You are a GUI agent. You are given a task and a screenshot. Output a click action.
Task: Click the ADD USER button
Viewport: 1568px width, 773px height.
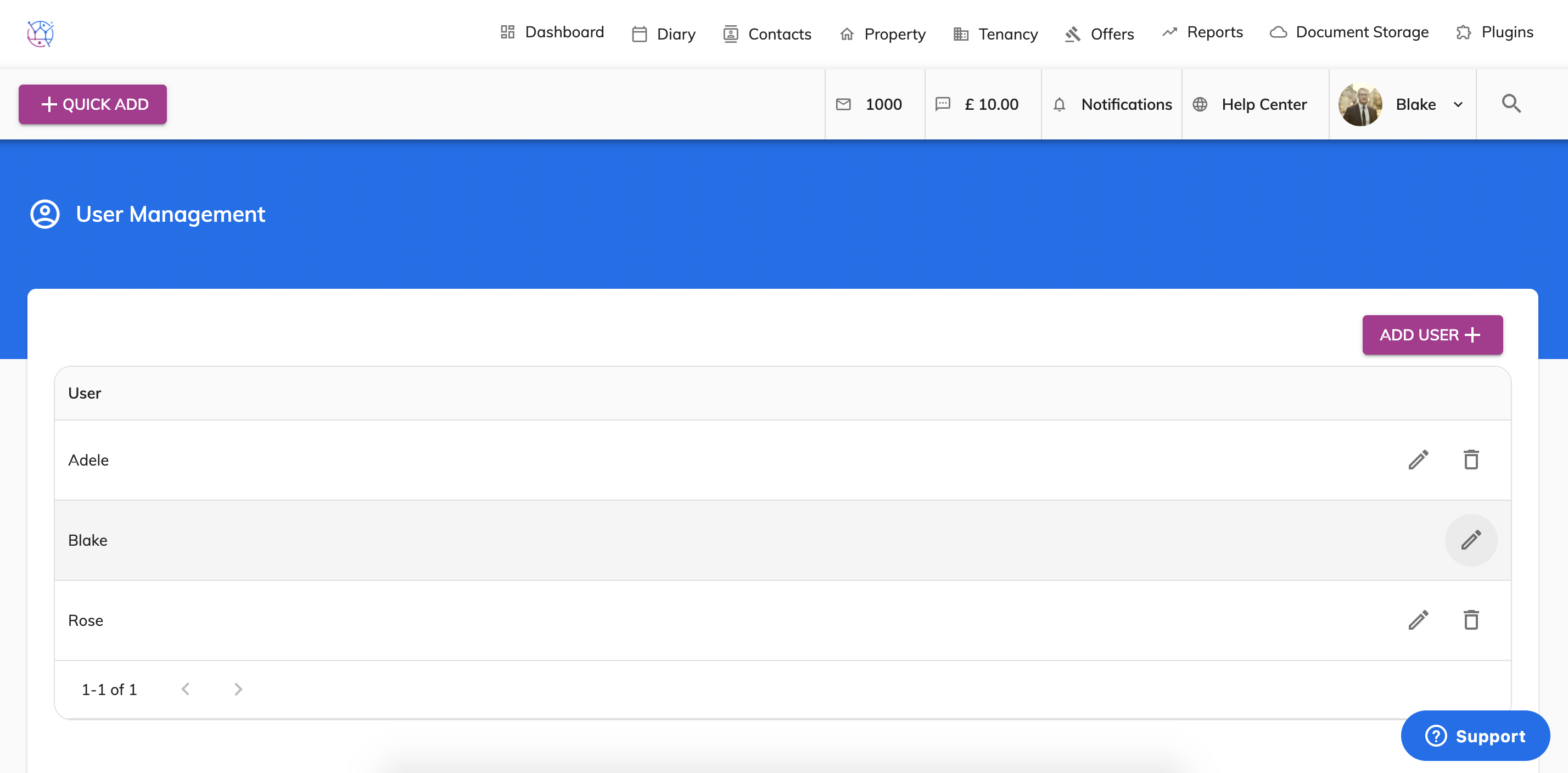click(x=1432, y=335)
